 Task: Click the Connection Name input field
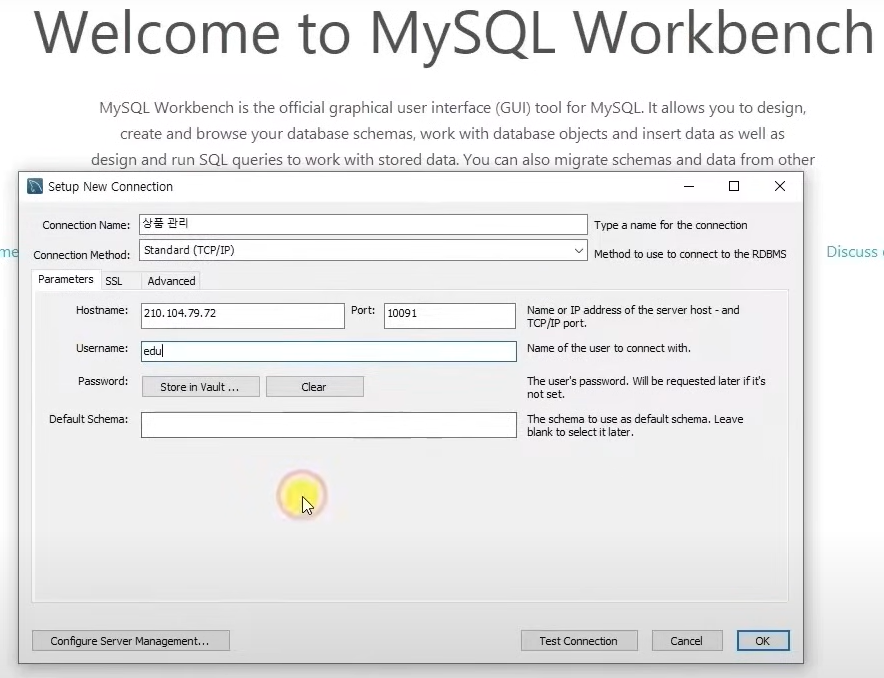[x=363, y=224]
